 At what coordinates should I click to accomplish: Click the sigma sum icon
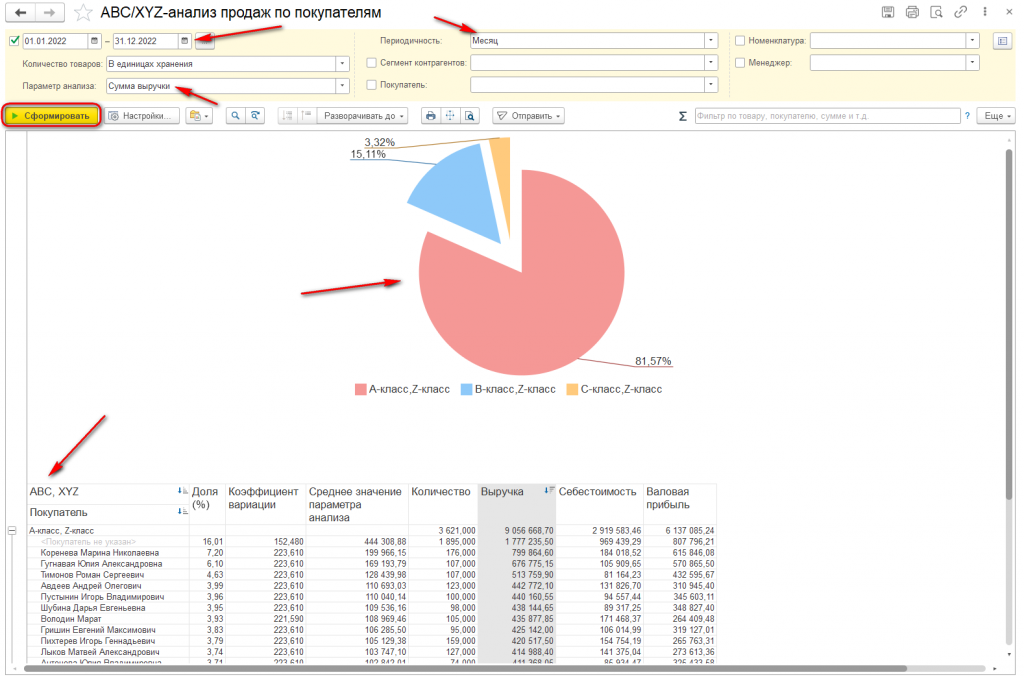pos(682,116)
